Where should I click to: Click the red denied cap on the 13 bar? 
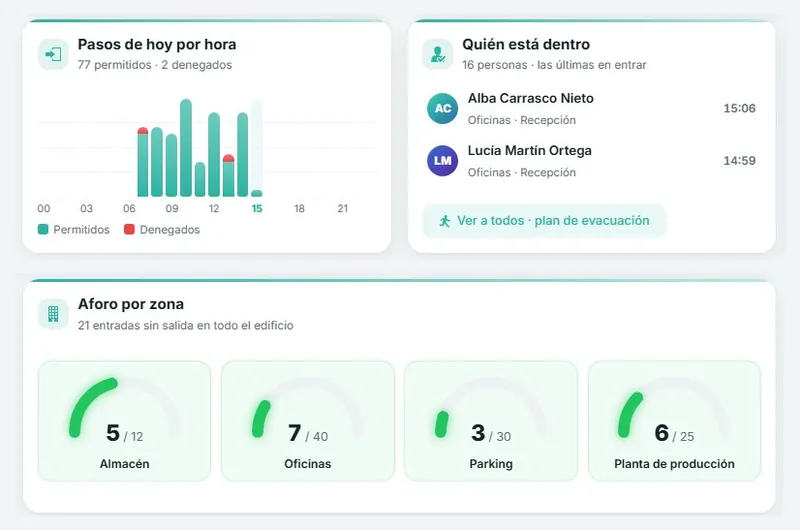pyautogui.click(x=229, y=158)
